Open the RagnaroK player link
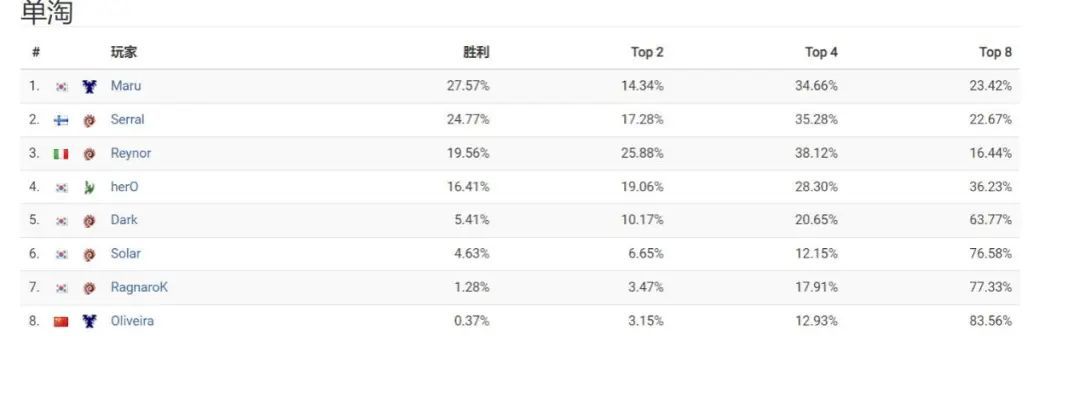The height and width of the screenshot is (405, 1080). click(138, 287)
